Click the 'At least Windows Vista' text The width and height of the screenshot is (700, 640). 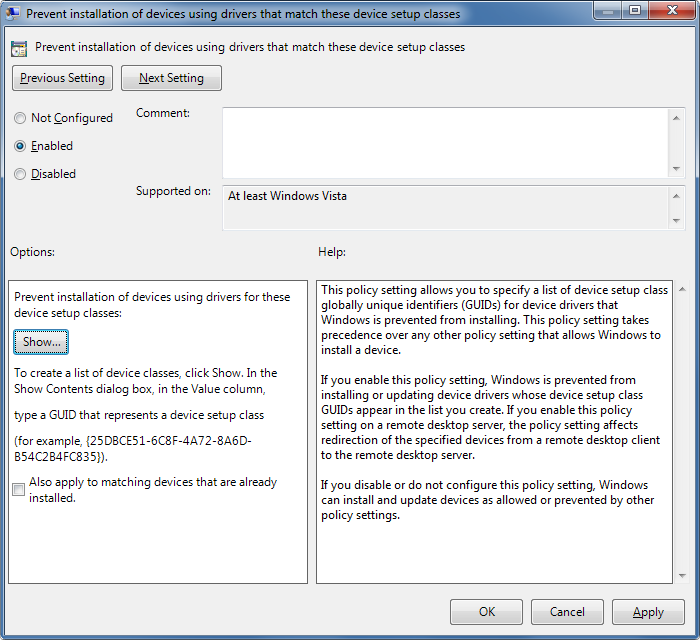[x=287, y=196]
